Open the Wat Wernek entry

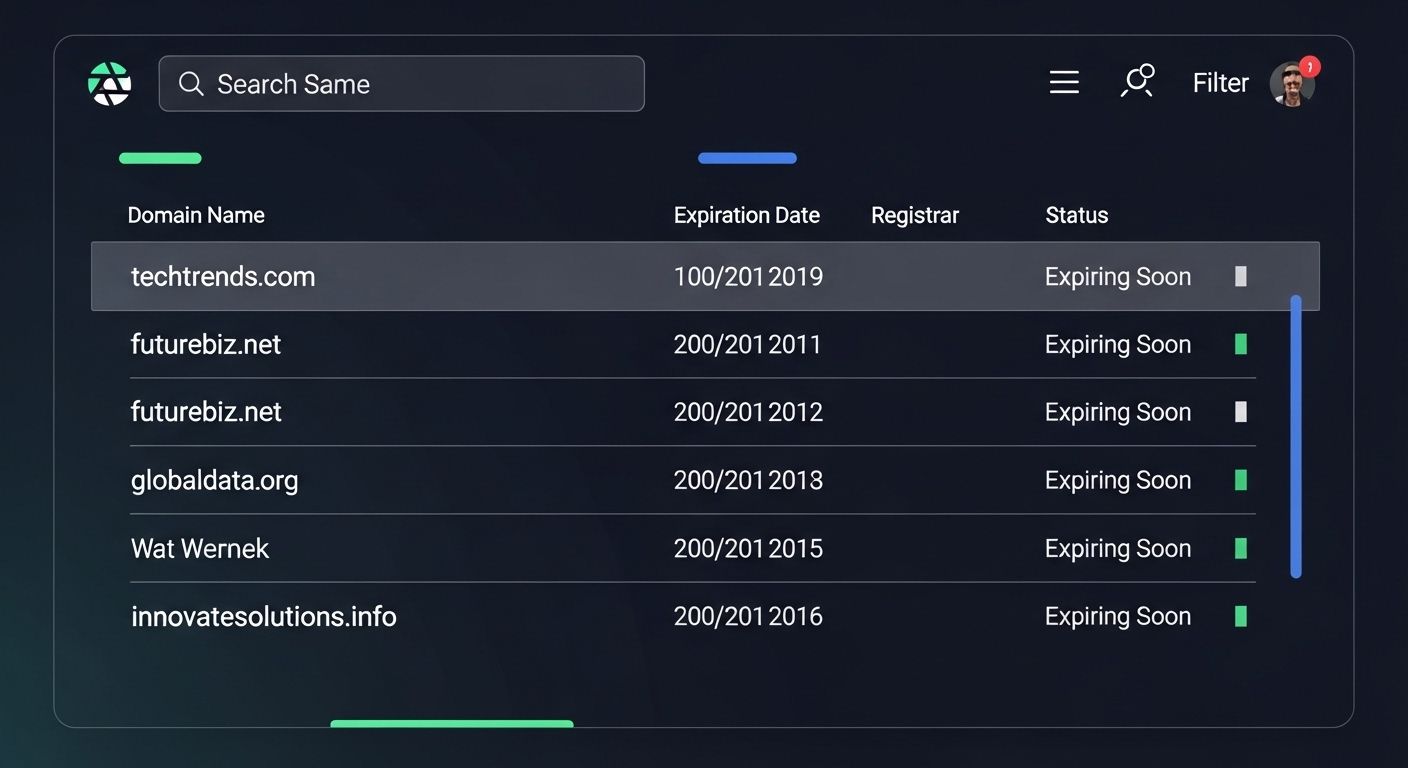(199, 548)
